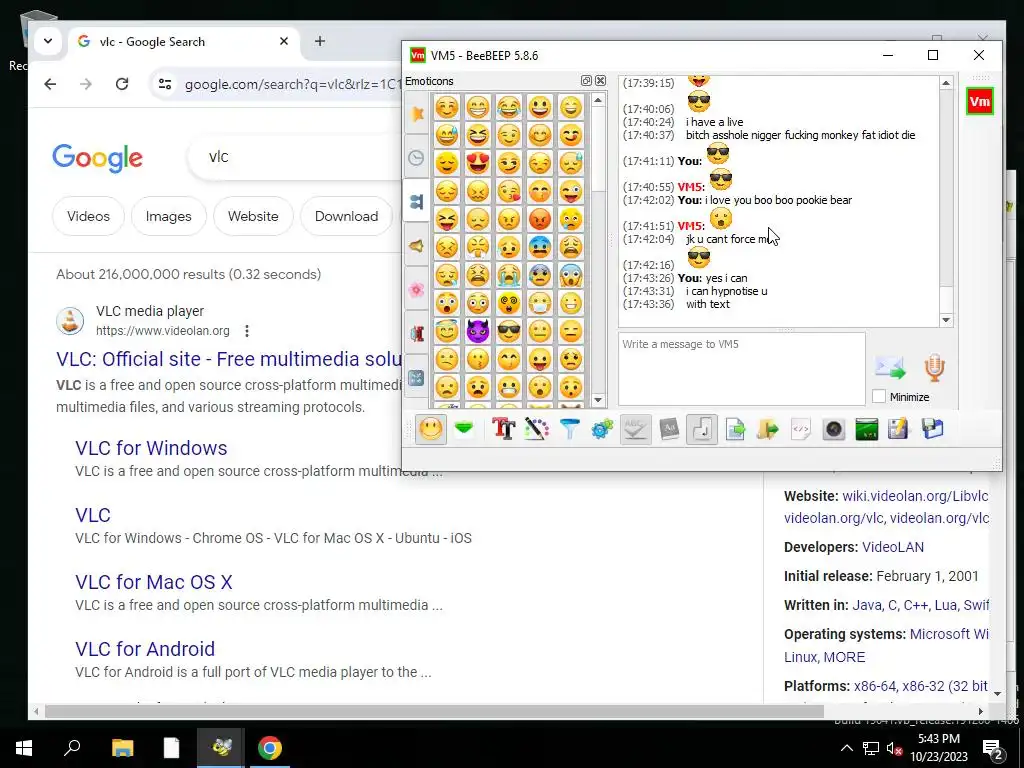Open Windows Start menu
Viewport: 1024px width, 768px height.
click(x=24, y=748)
